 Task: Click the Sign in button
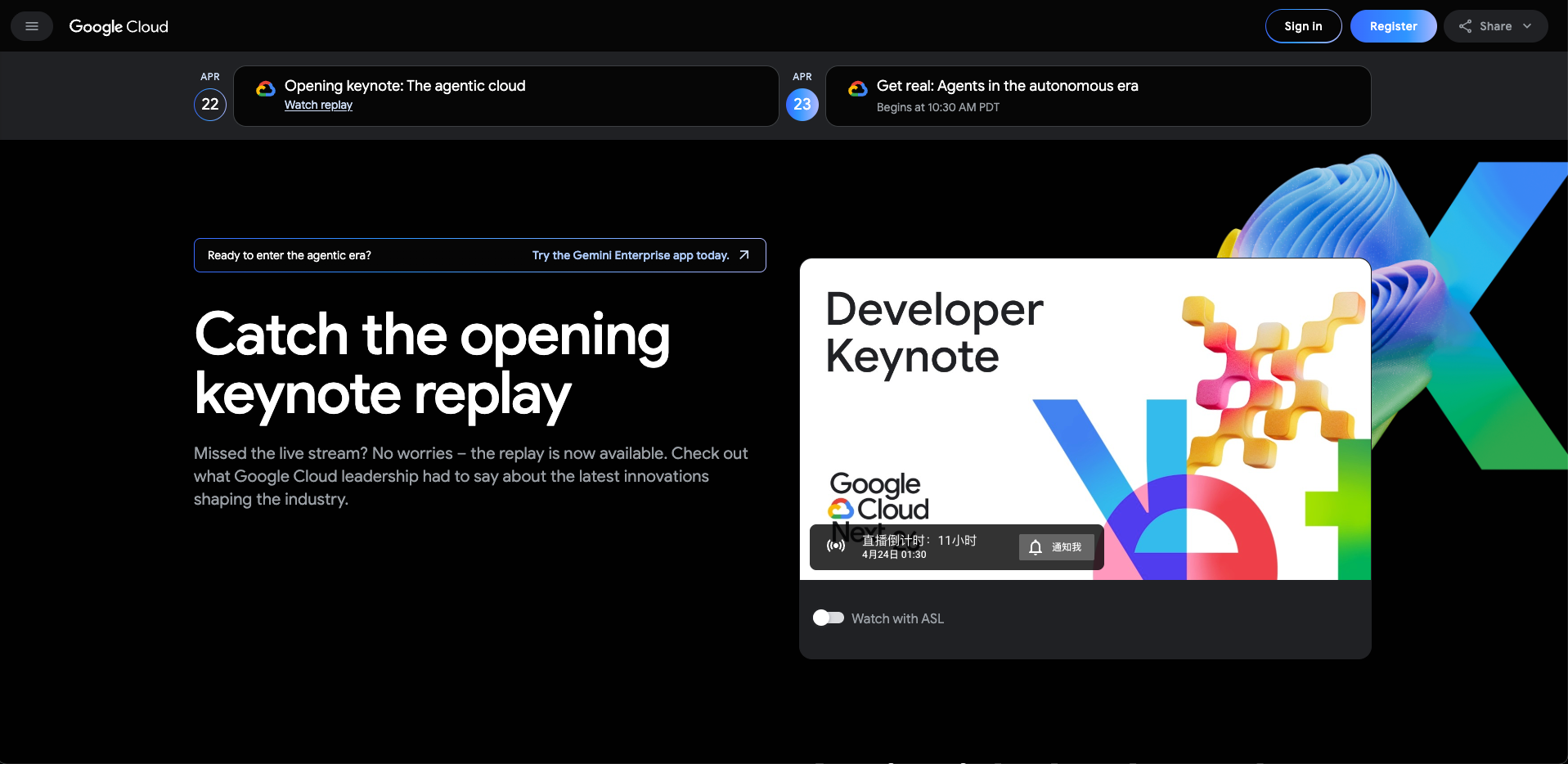pyautogui.click(x=1303, y=26)
